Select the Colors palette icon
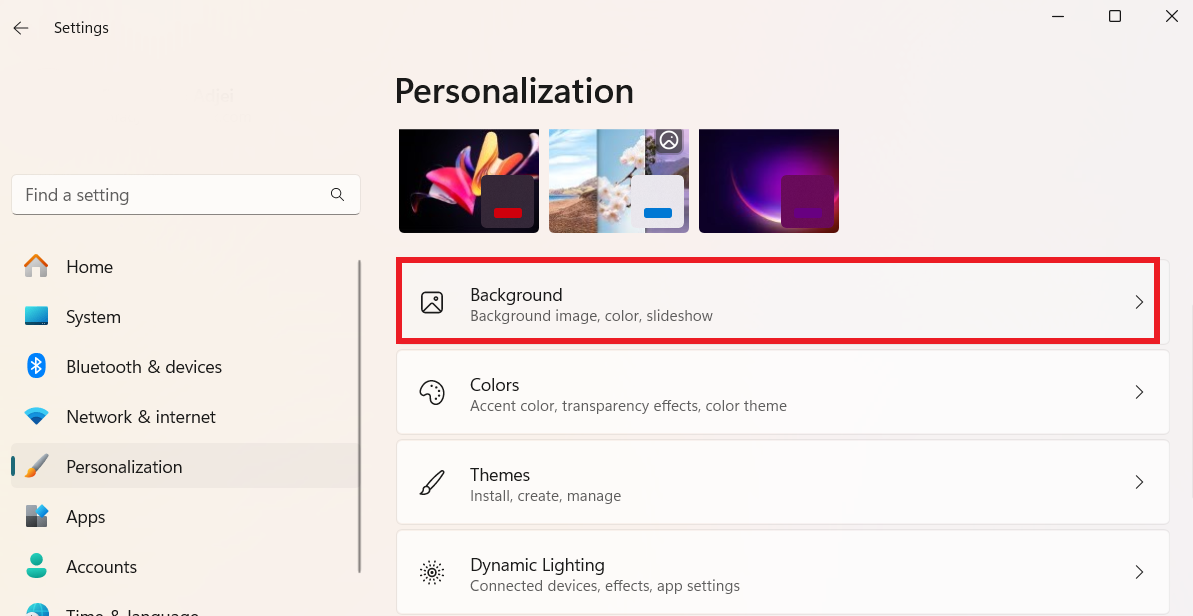The image size is (1193, 616). (x=432, y=392)
